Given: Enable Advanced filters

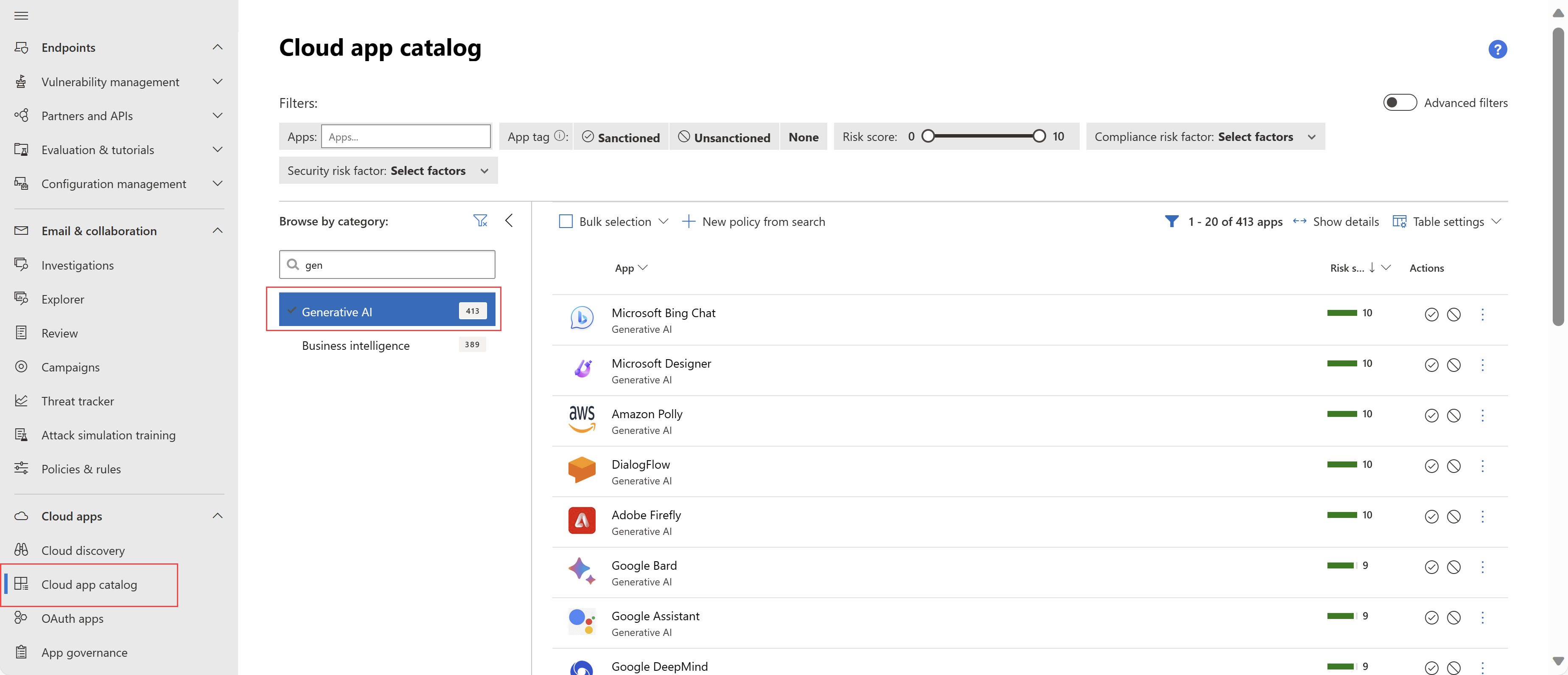Looking at the screenshot, I should (x=1400, y=102).
